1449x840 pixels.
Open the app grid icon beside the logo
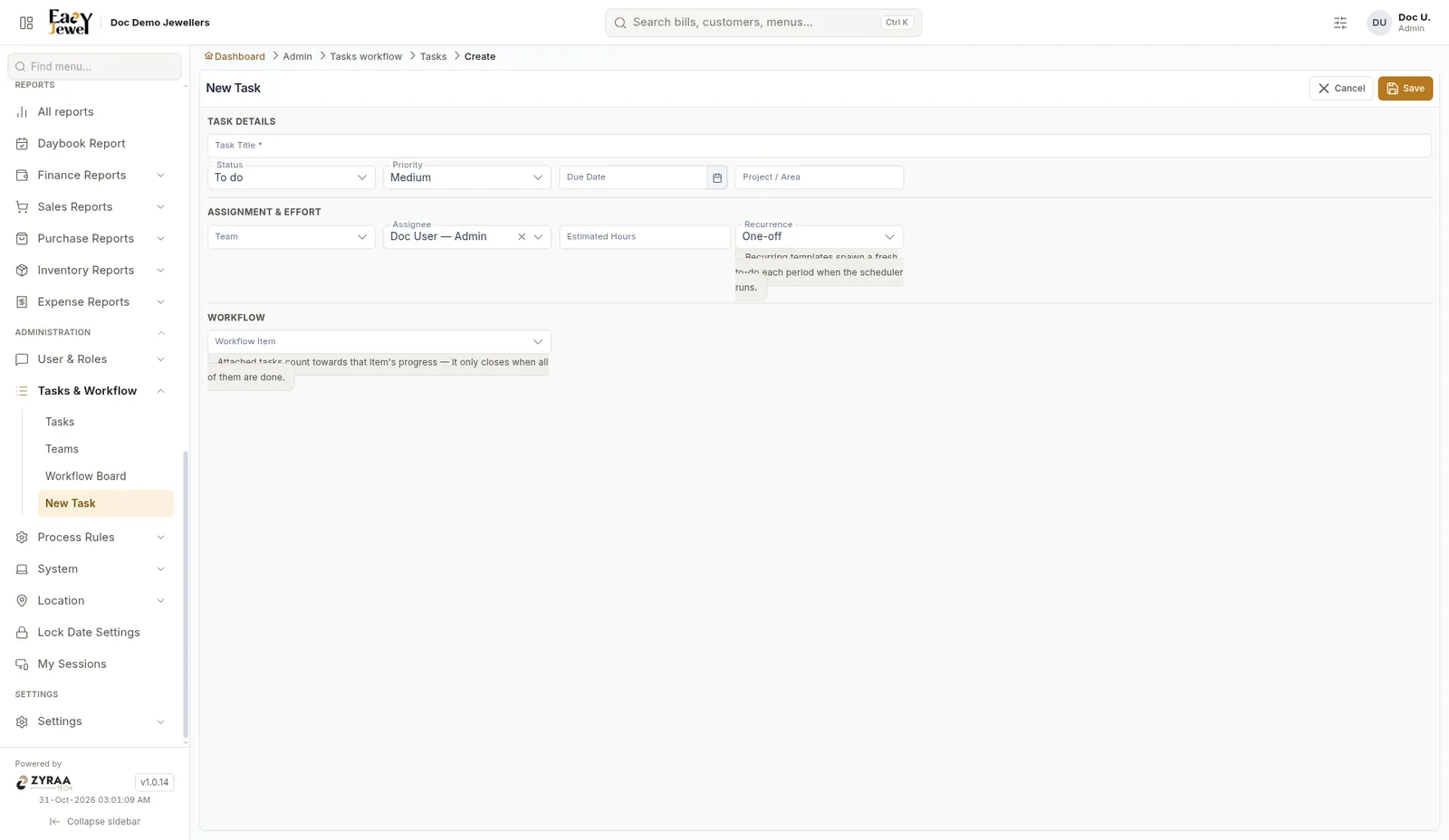coord(26,23)
